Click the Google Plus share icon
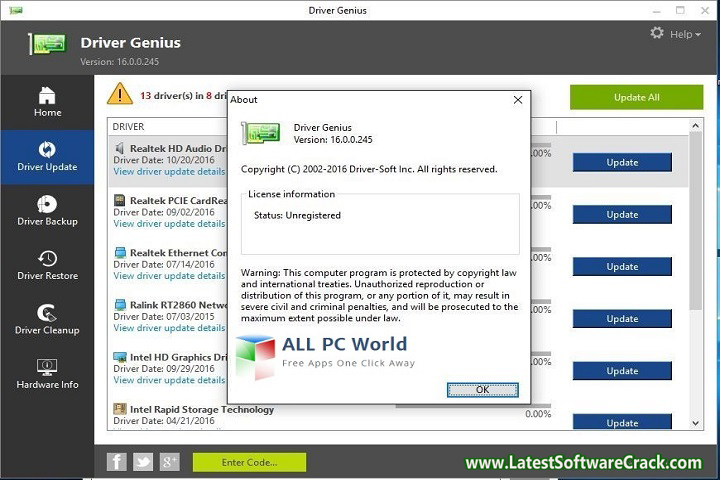Screen dimensions: 720x480 (x=169, y=461)
